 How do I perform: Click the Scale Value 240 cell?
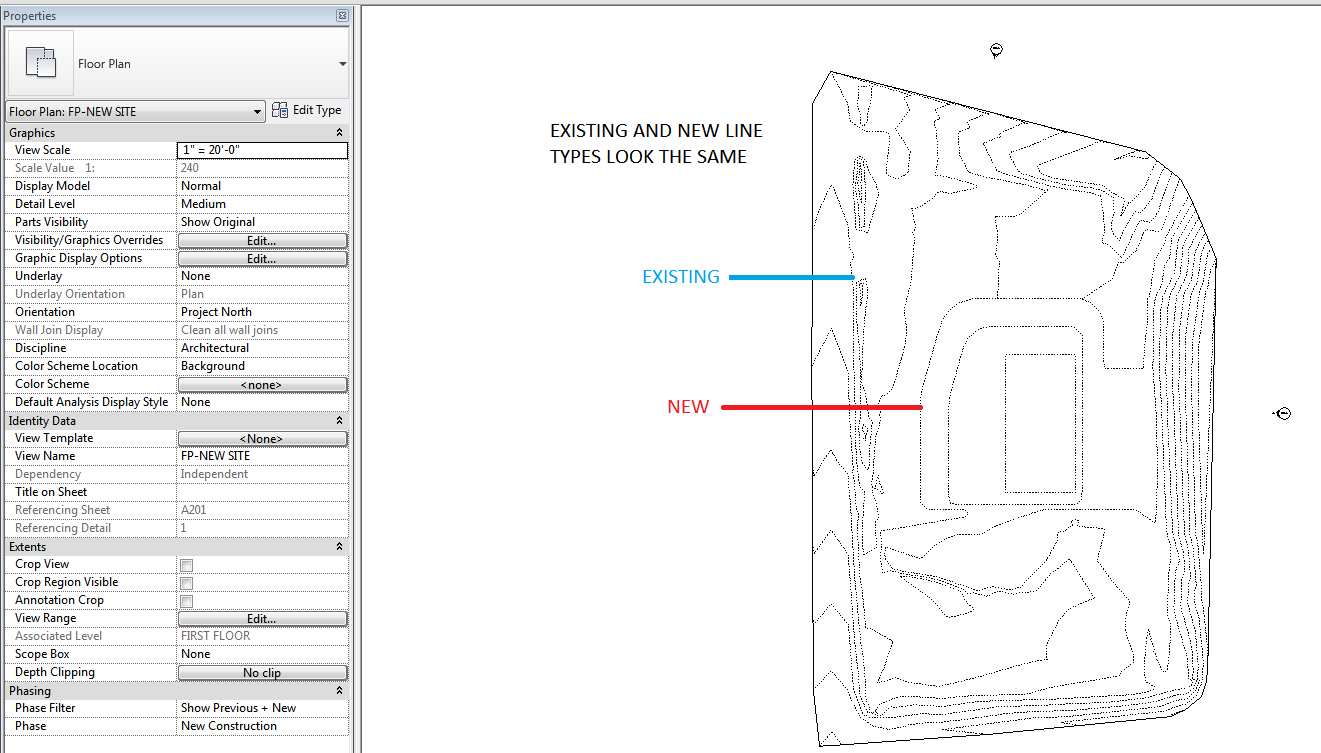(x=262, y=168)
